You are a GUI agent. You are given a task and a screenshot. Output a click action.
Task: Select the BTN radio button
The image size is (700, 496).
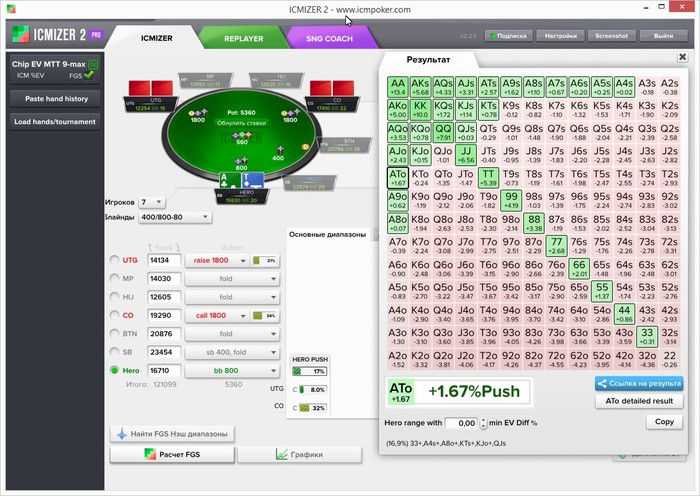pyautogui.click(x=115, y=333)
